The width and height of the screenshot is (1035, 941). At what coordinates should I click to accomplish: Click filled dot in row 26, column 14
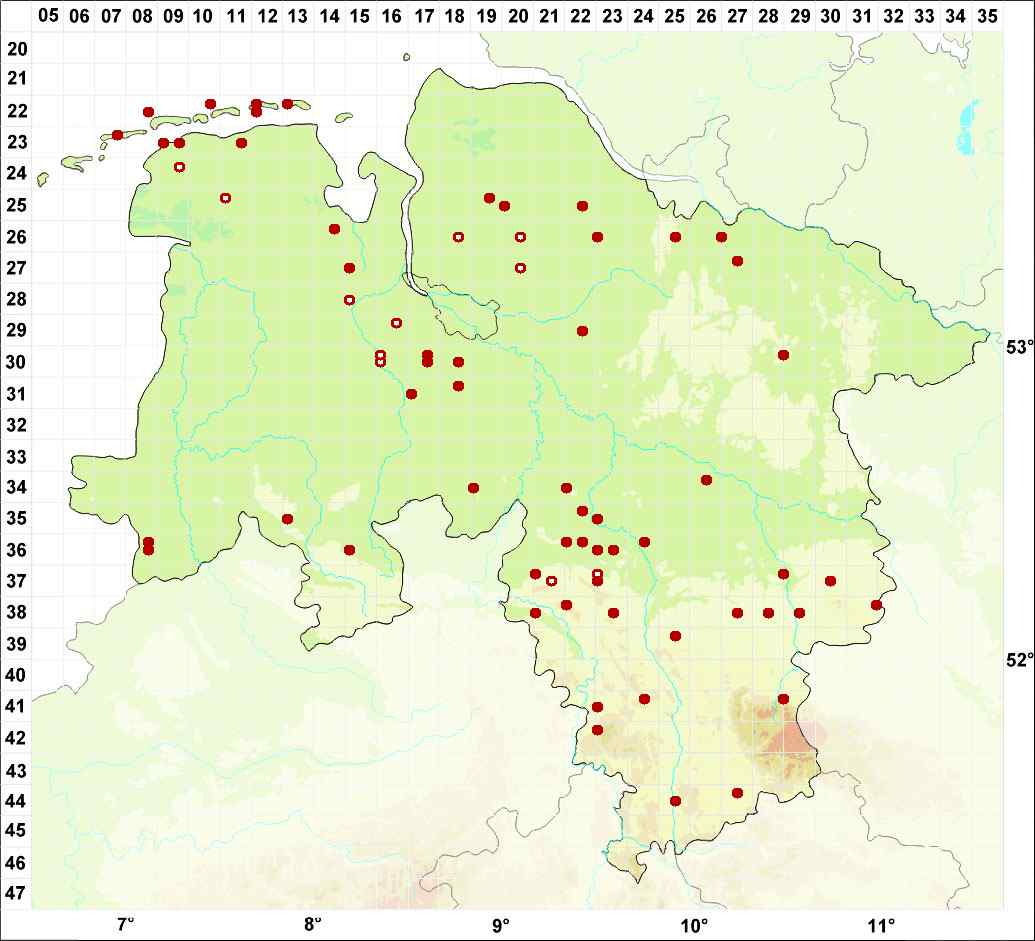[335, 229]
